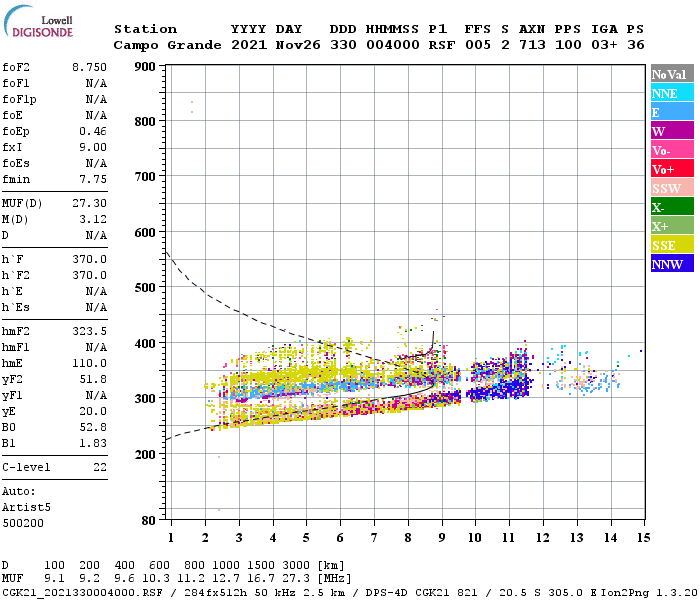Click the C-level value 22

pyautogui.click(x=100, y=467)
